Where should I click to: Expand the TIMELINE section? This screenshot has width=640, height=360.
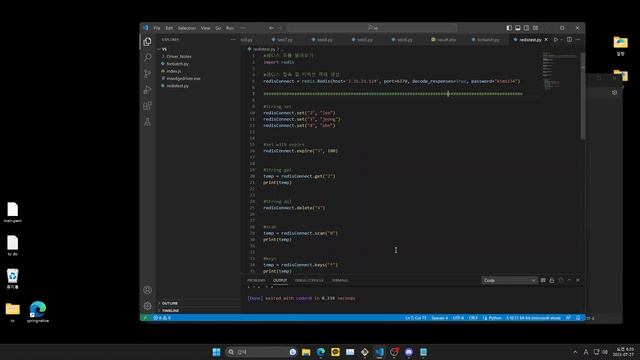click(x=170, y=311)
